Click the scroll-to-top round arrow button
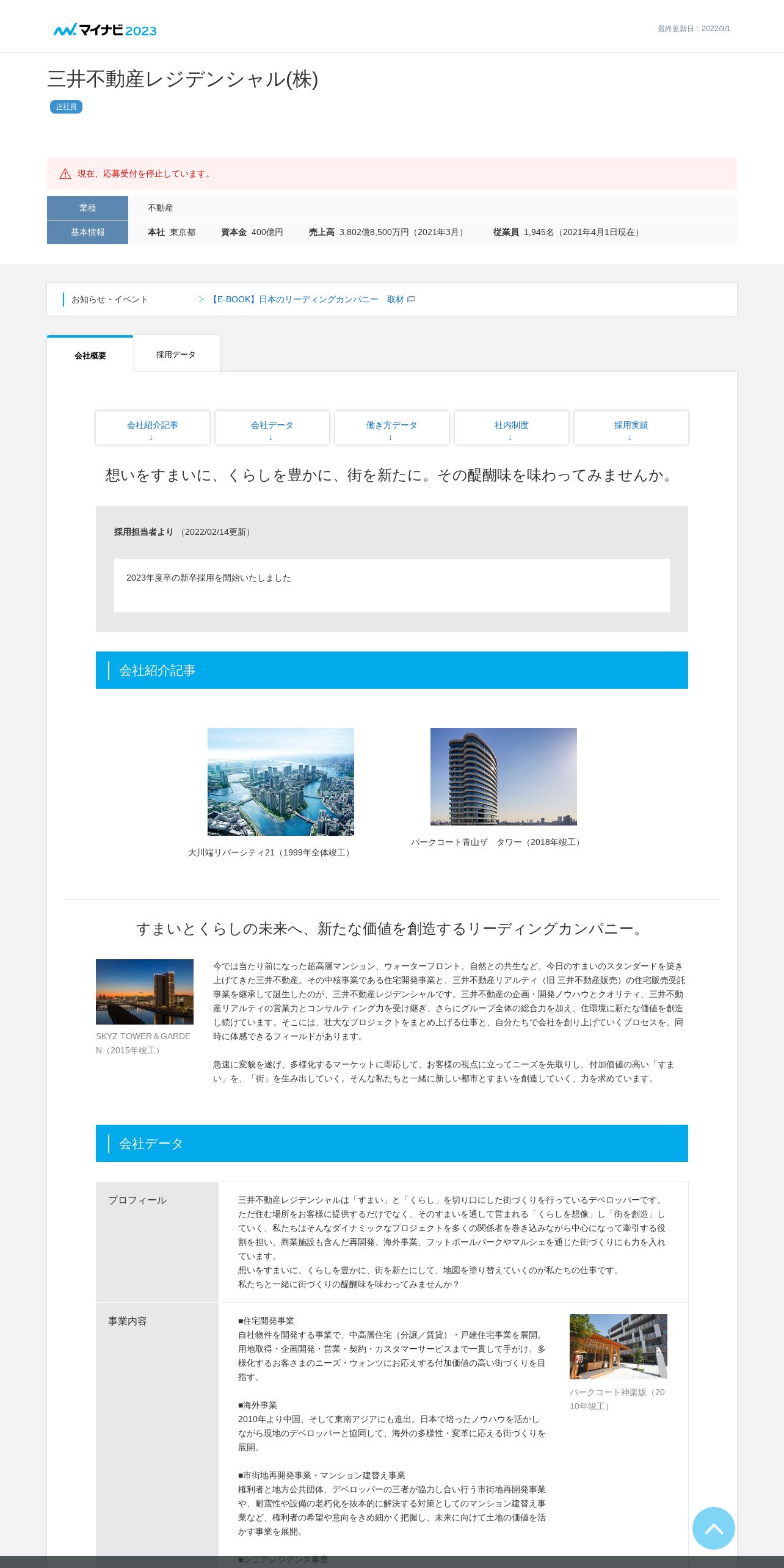Image resolution: width=784 pixels, height=1568 pixels. tap(713, 1528)
